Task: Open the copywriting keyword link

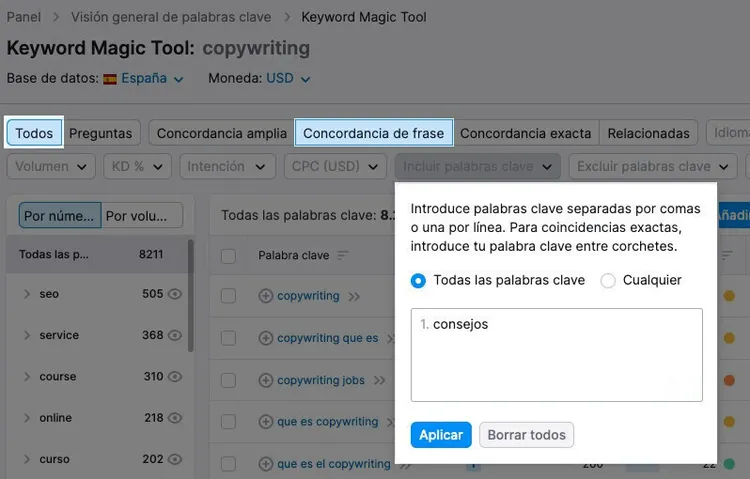Action: tap(309, 296)
